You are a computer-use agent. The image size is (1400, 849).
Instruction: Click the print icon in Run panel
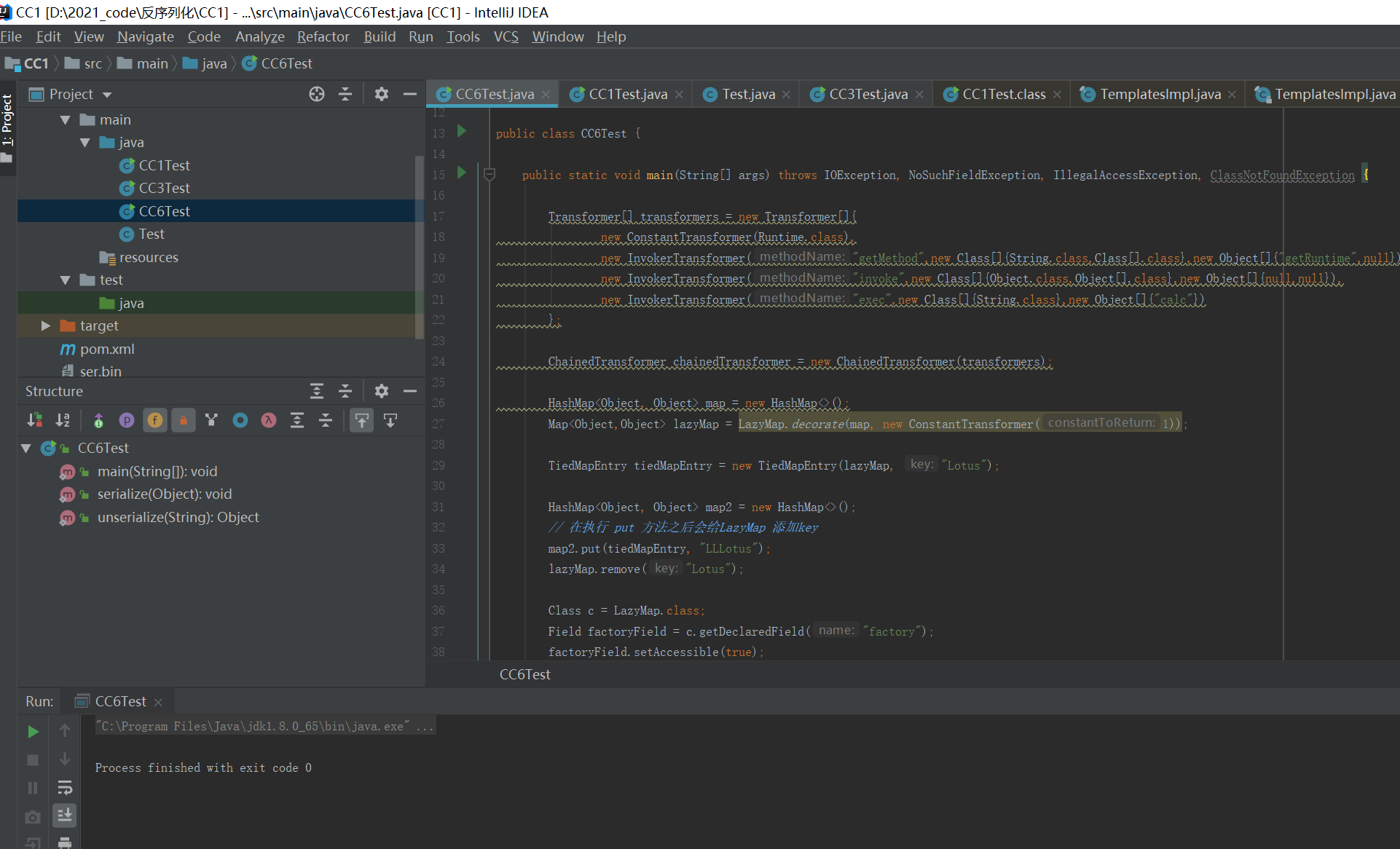pyautogui.click(x=65, y=842)
